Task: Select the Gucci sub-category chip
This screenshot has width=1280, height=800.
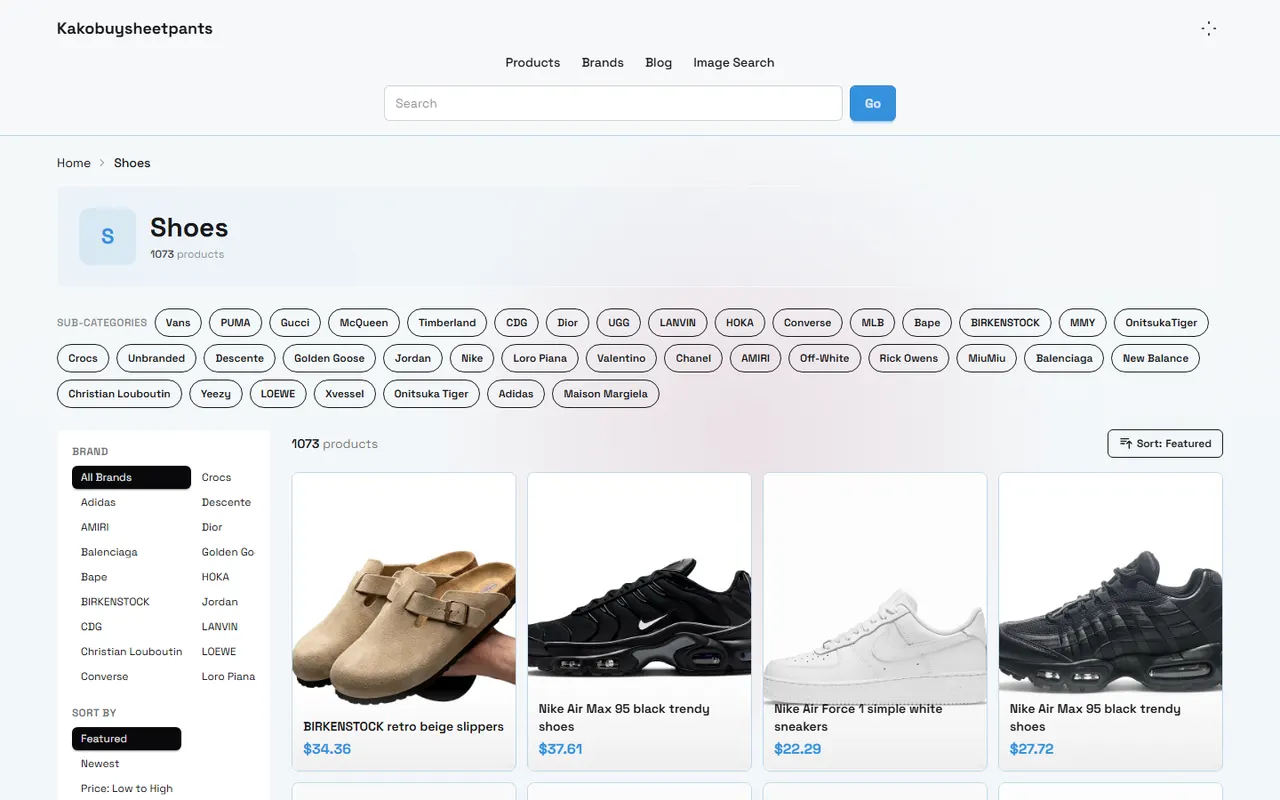Action: point(295,323)
